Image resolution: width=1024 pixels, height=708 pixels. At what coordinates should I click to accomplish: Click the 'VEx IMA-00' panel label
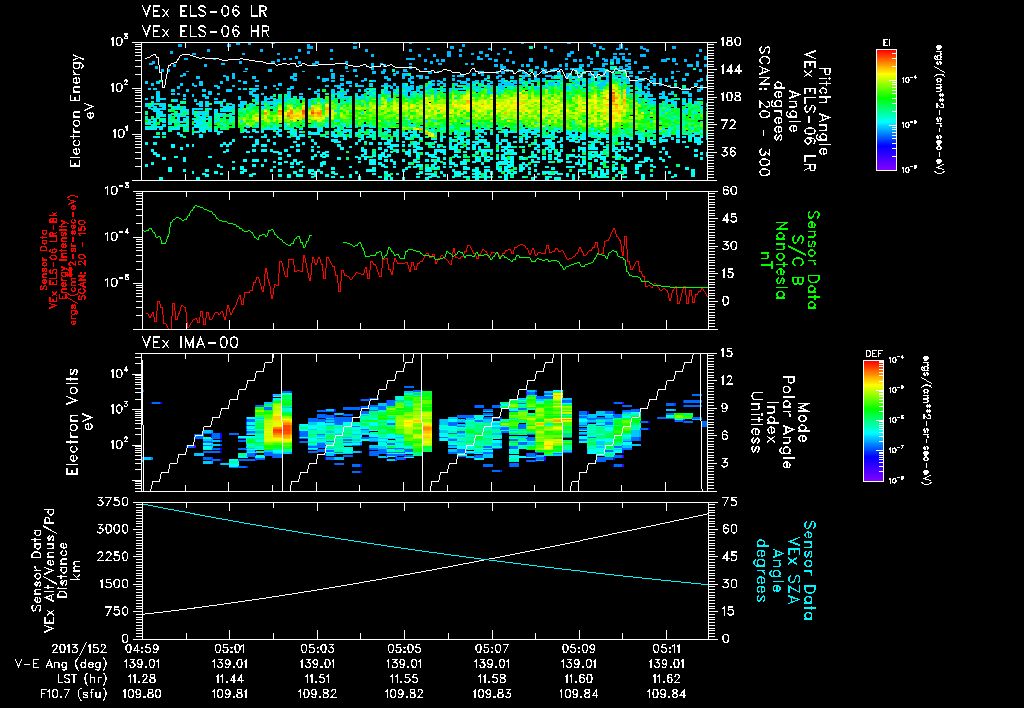pos(190,342)
